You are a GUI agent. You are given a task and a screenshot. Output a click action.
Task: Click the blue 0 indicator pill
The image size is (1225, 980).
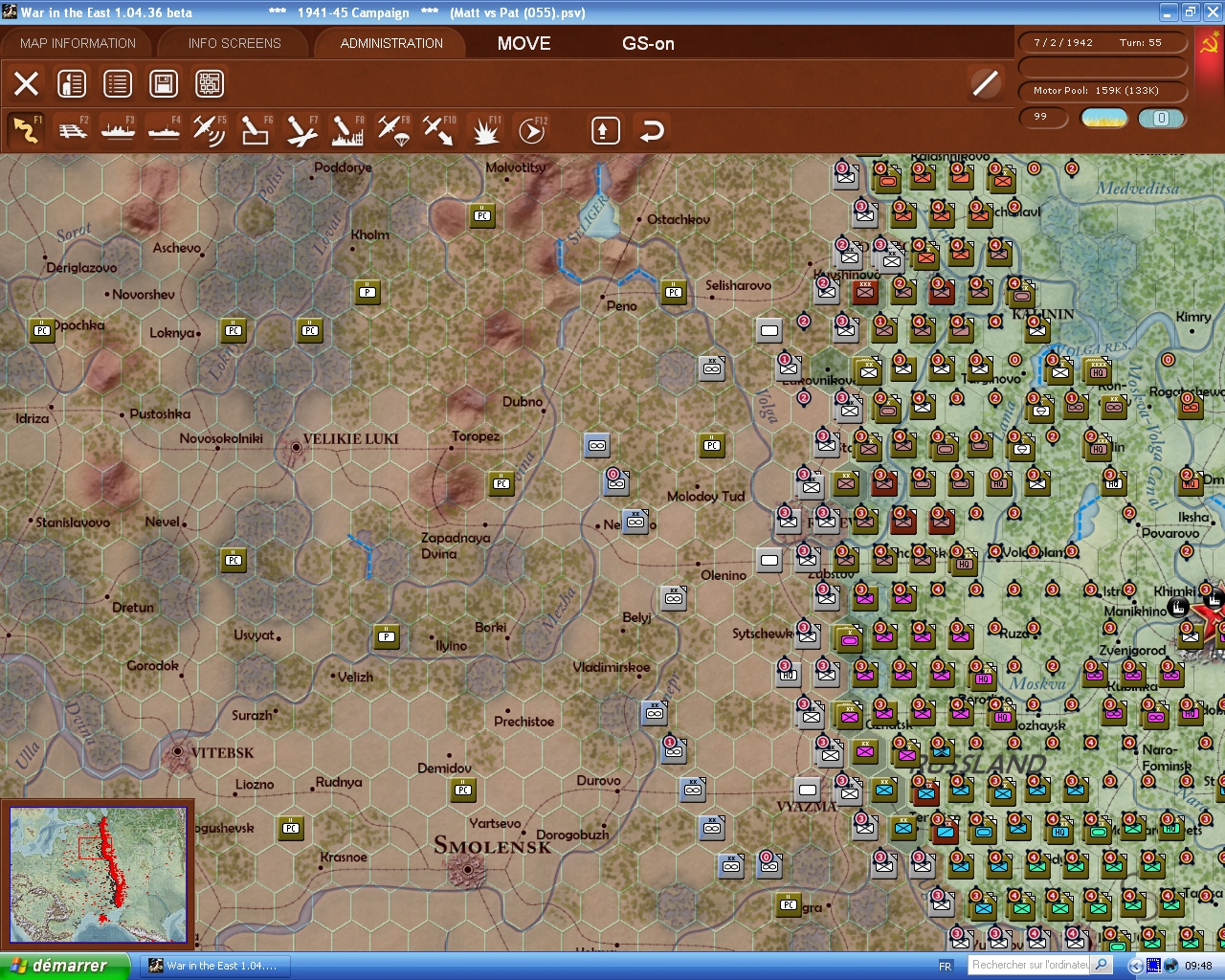[x=1161, y=118]
